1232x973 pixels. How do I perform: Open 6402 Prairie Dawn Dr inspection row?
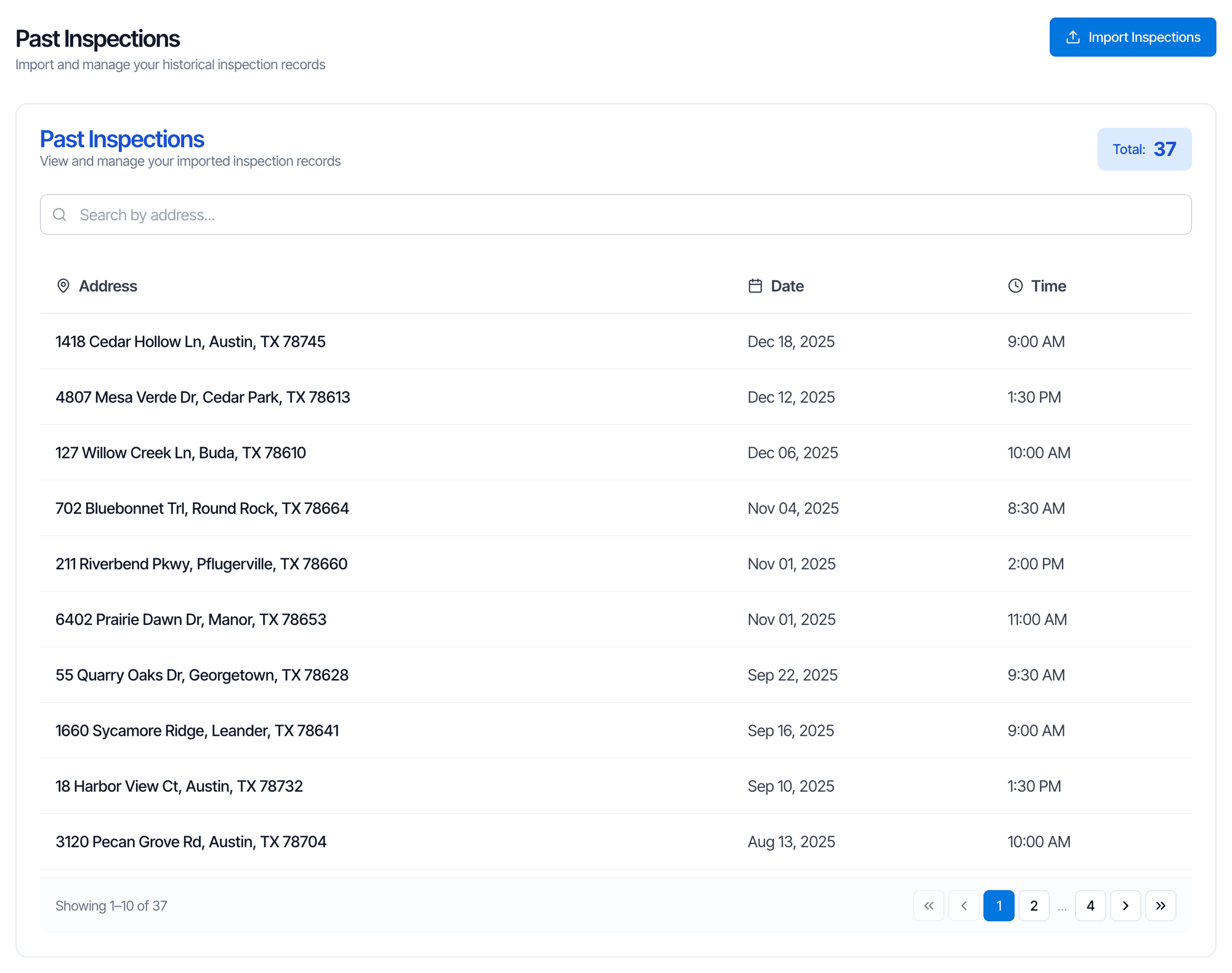(615, 619)
